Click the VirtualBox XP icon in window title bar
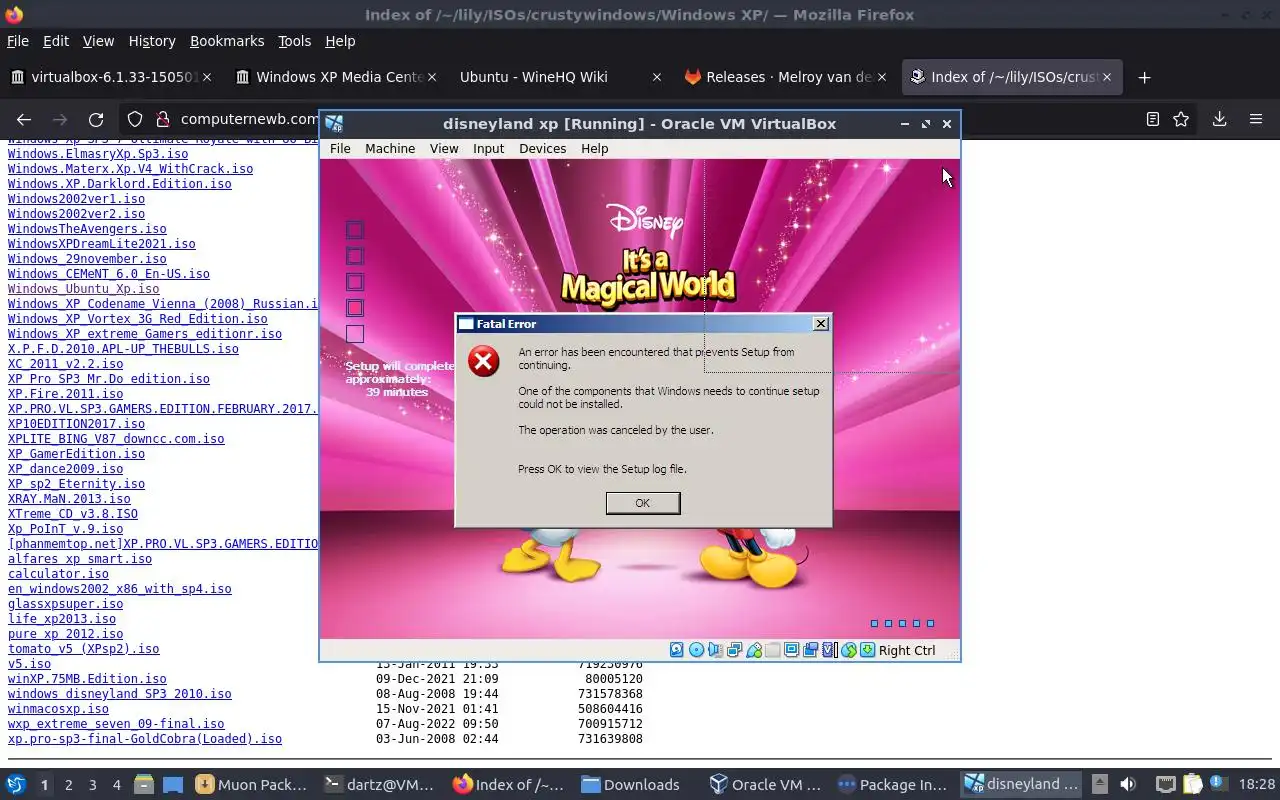 coord(334,124)
